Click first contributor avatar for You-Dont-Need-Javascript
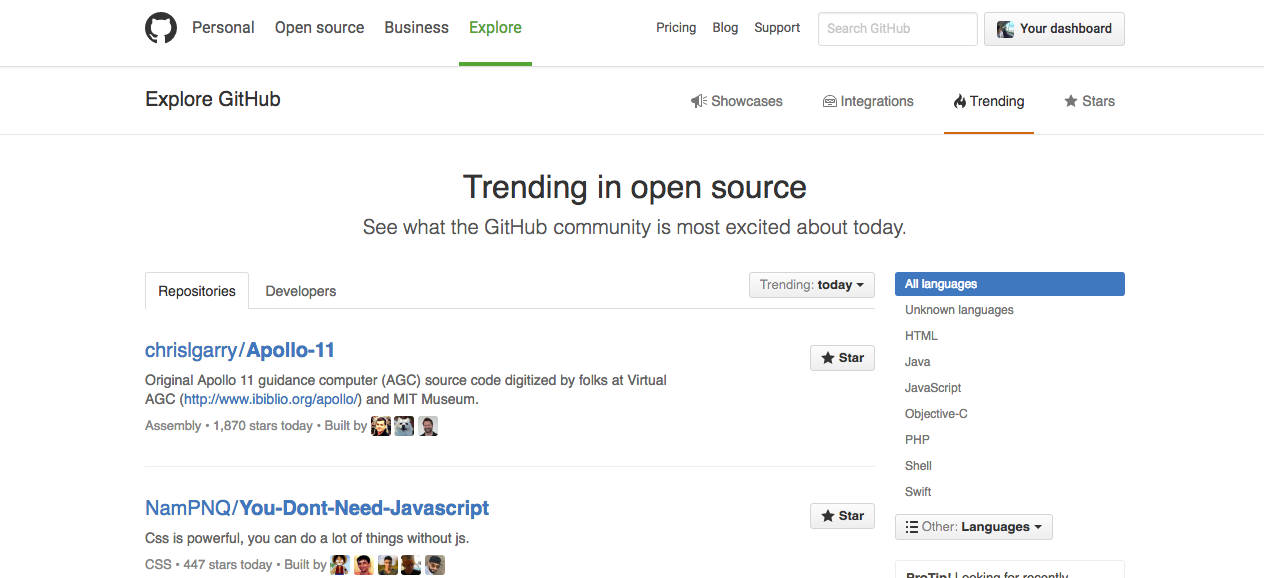 (x=340, y=565)
